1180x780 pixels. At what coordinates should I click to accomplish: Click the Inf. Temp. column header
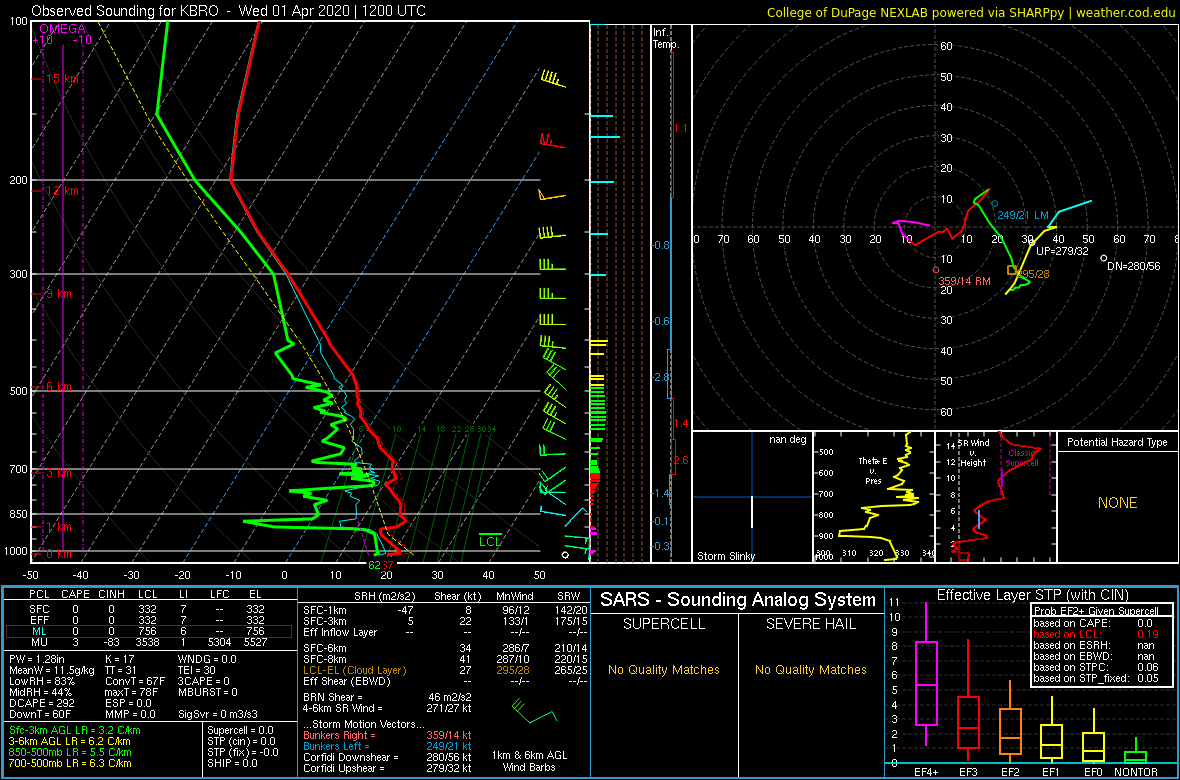click(666, 38)
